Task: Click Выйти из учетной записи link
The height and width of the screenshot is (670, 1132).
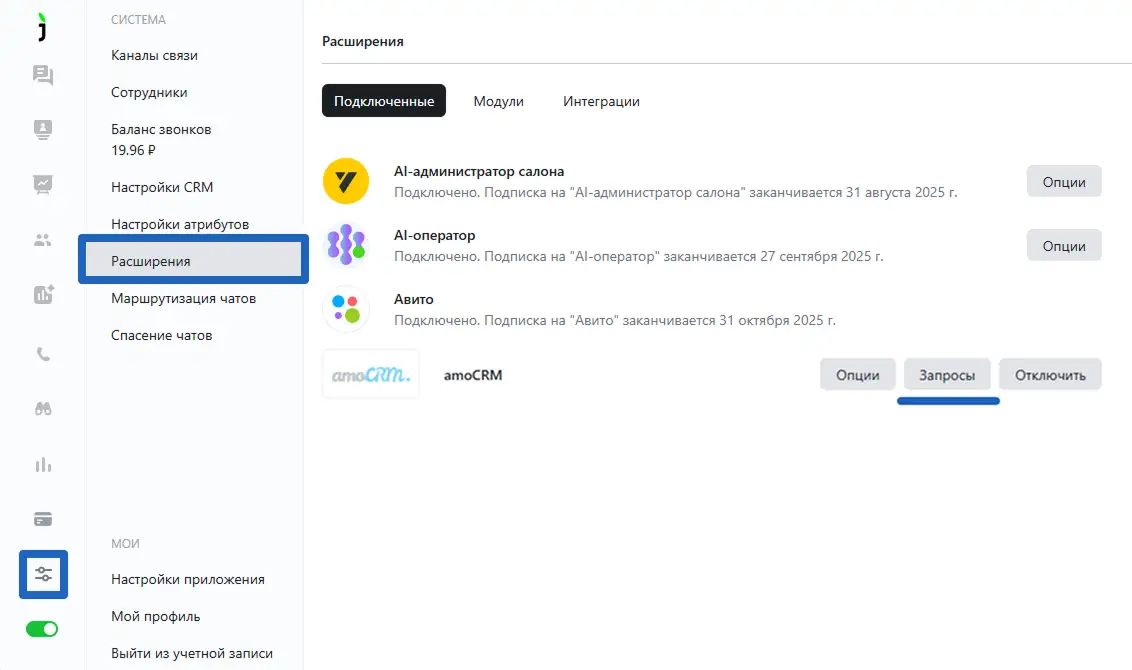Action: (191, 653)
